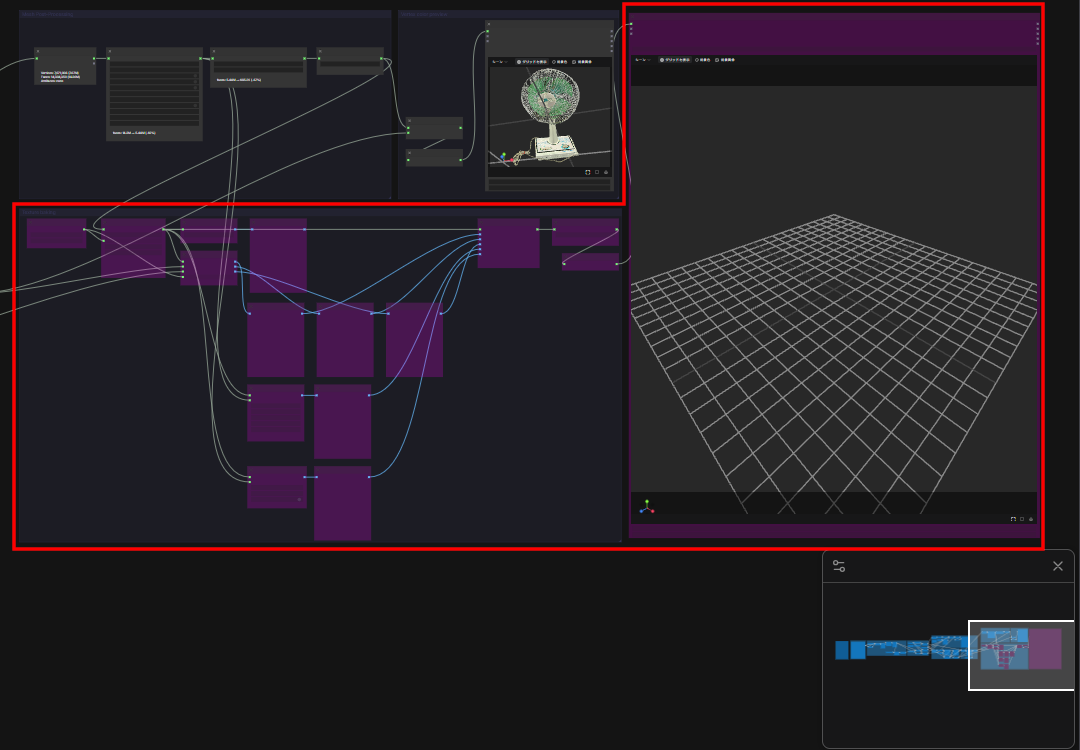Click the Vertices stats text in the first node

point(60,72)
